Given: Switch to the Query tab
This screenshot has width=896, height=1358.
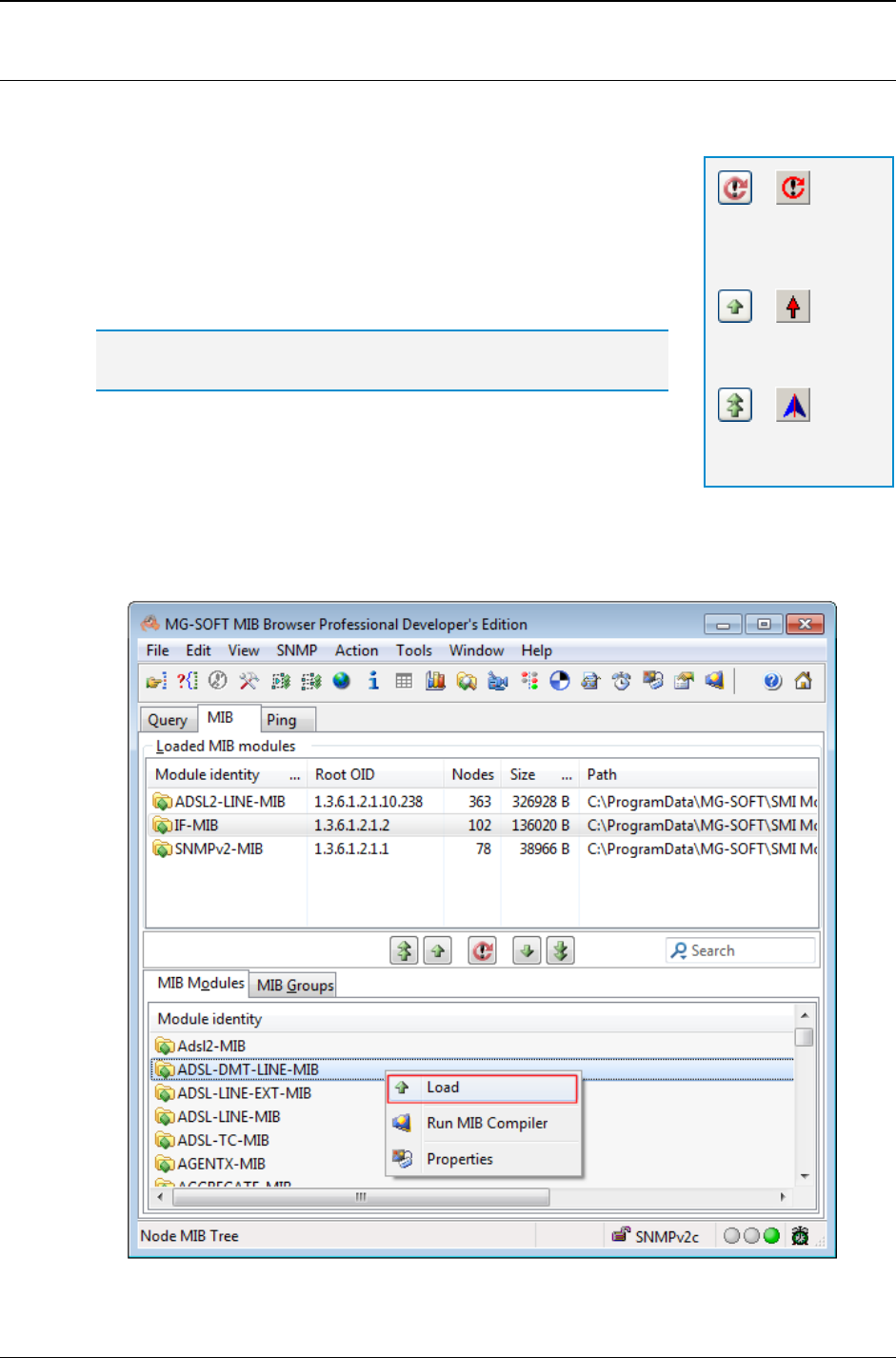Looking at the screenshot, I should coord(168,720).
